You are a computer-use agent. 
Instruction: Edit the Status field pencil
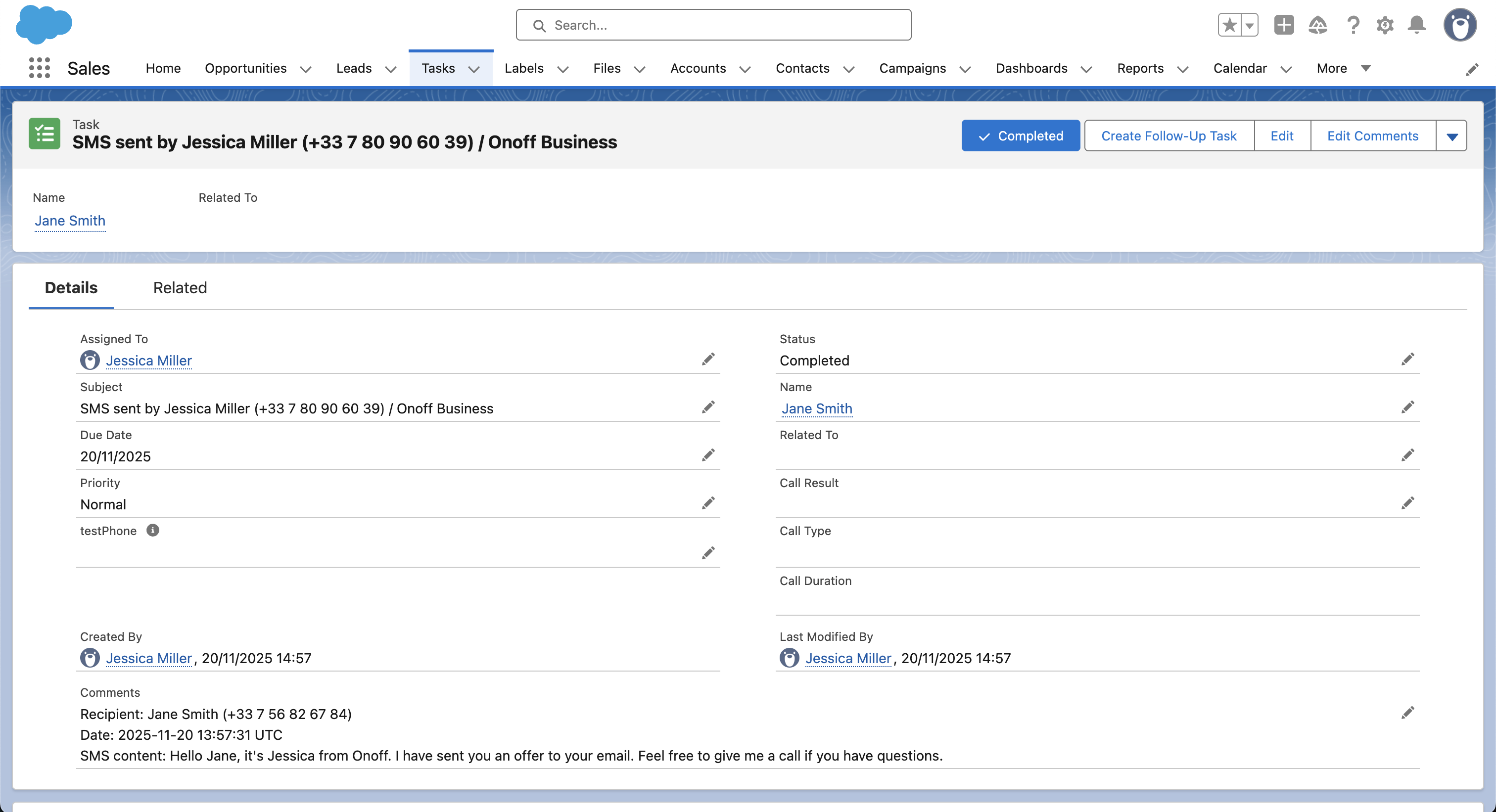(1408, 360)
